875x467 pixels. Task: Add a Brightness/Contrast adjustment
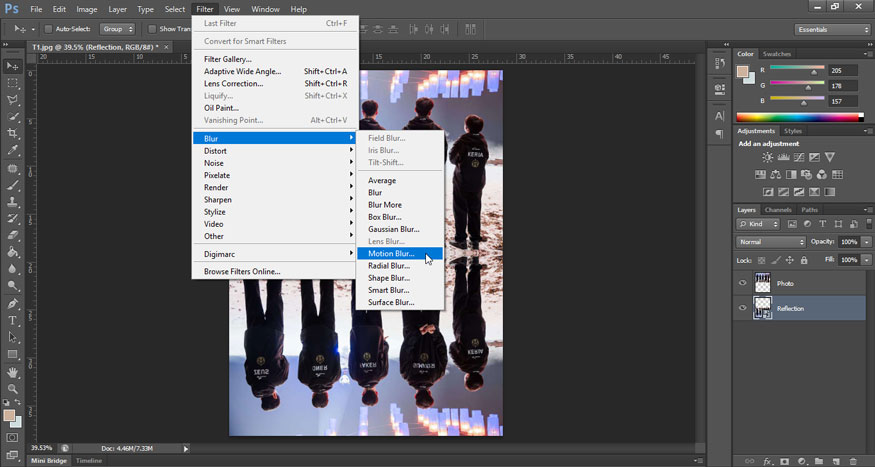click(767, 158)
